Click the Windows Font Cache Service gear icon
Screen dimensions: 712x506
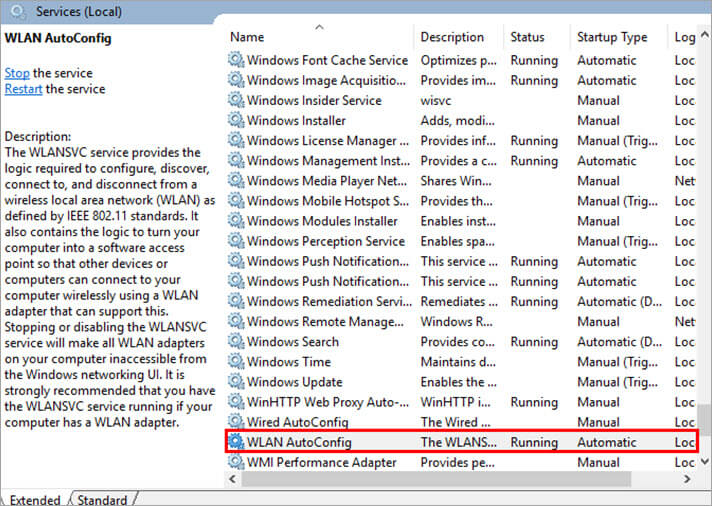coord(236,60)
